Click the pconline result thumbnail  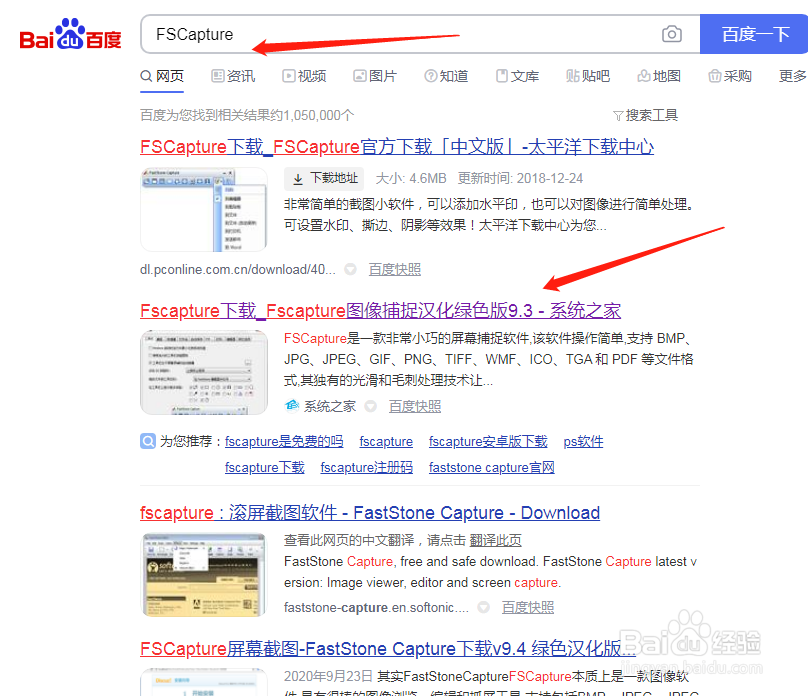coord(204,209)
